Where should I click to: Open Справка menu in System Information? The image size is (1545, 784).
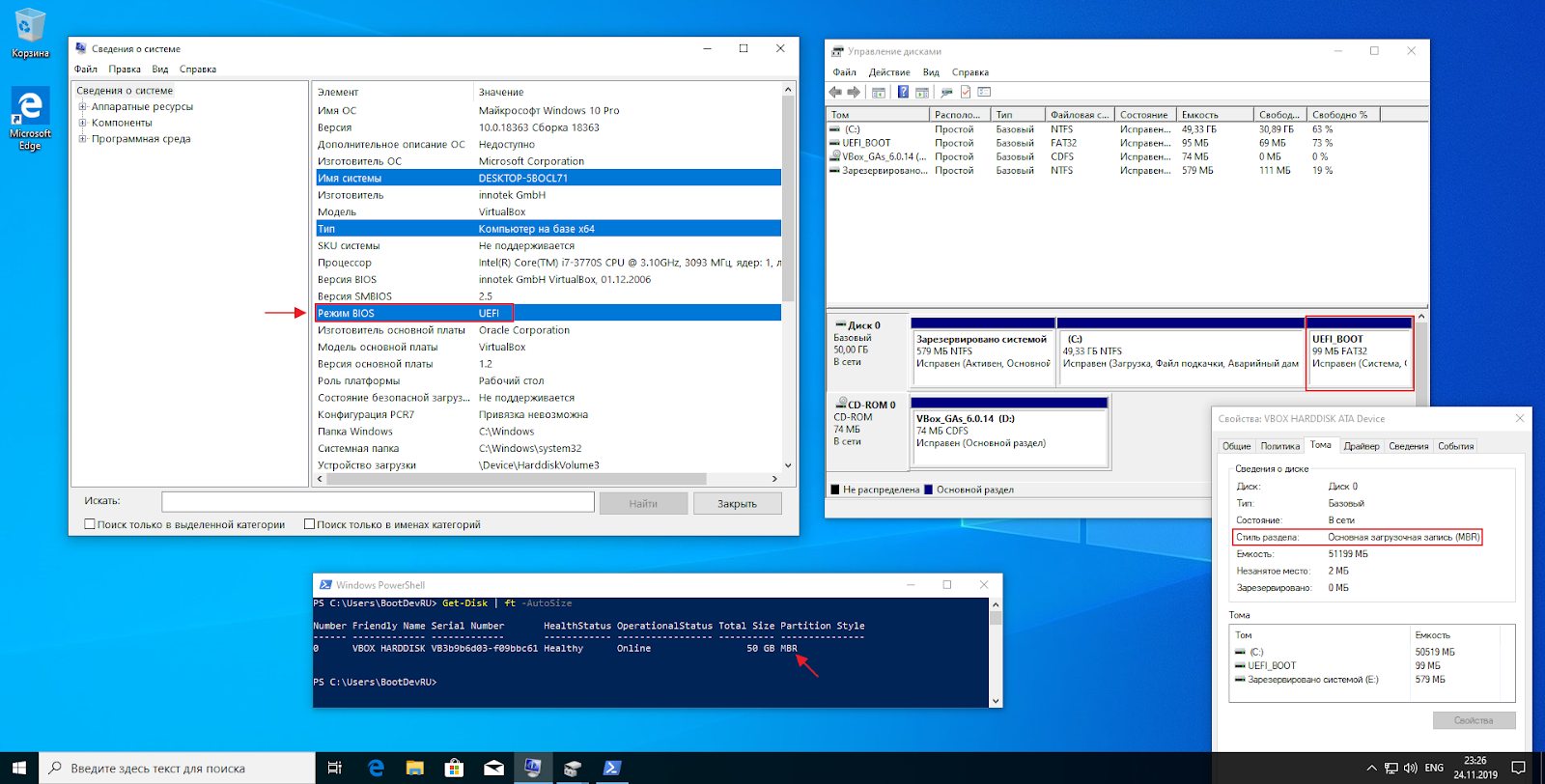coord(198,70)
